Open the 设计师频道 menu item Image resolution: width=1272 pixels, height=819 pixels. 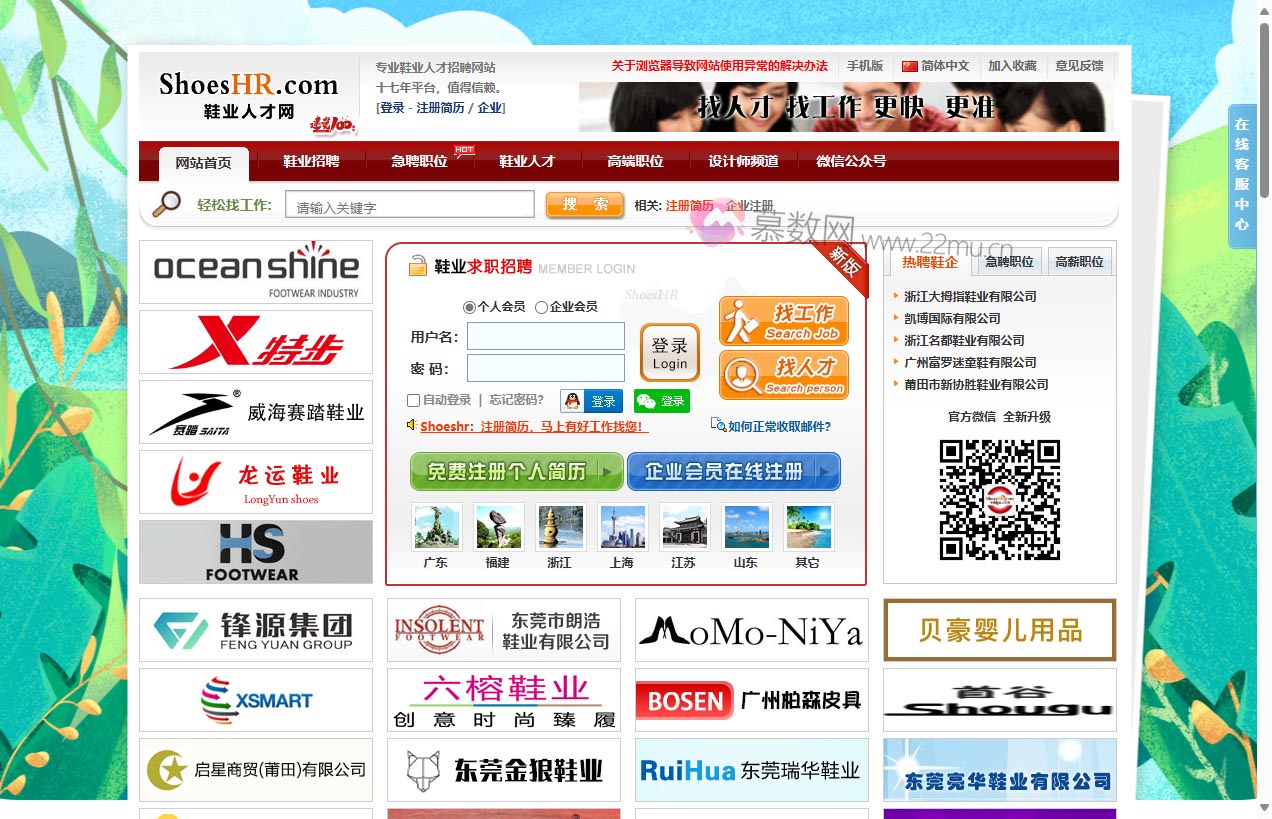(x=742, y=161)
